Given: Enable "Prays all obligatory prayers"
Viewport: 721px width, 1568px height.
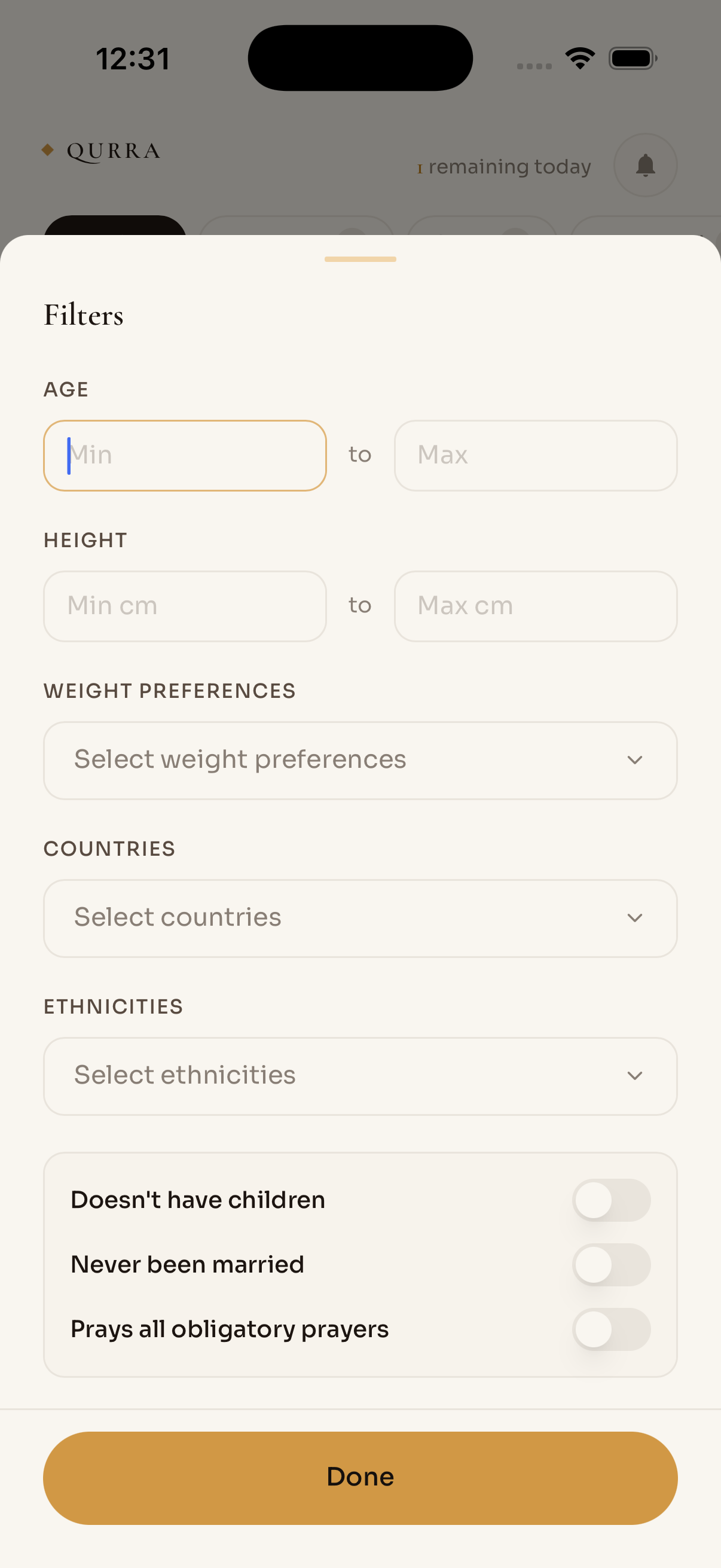Looking at the screenshot, I should pos(611,1328).
